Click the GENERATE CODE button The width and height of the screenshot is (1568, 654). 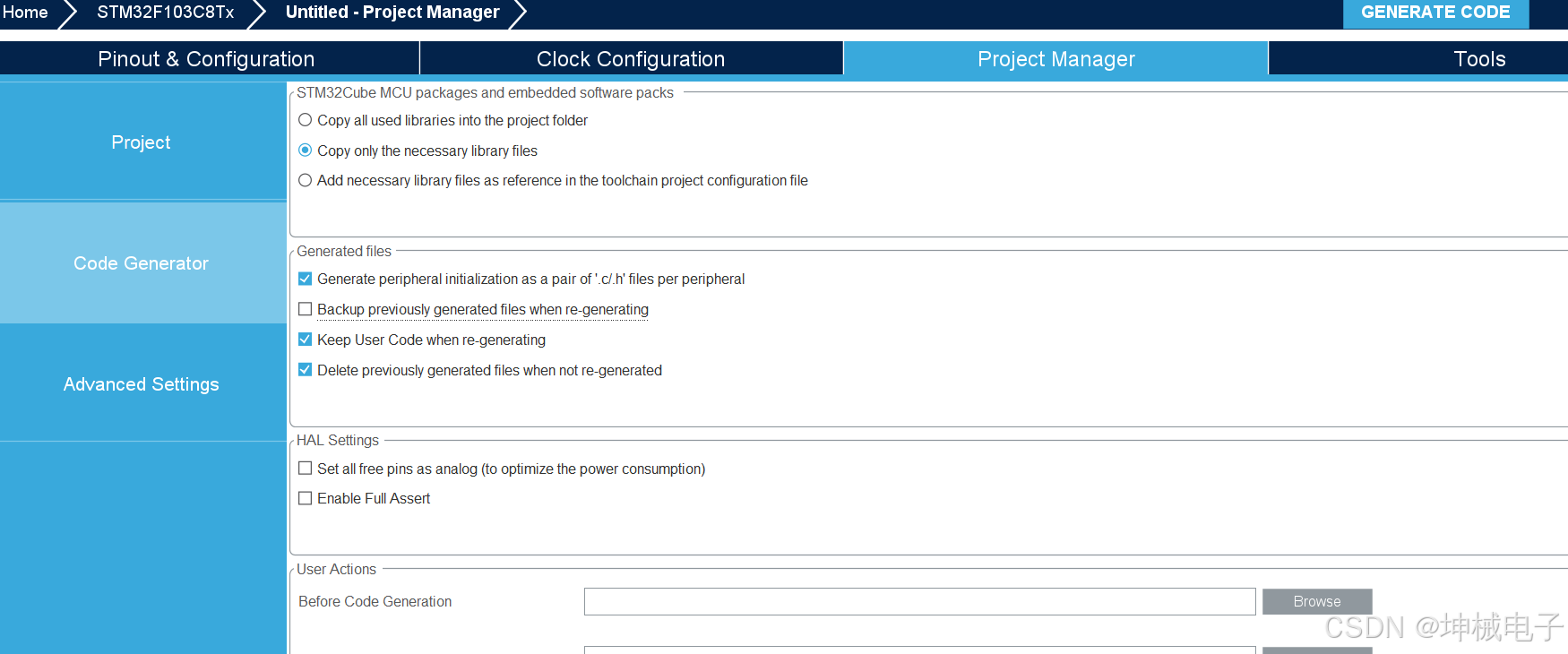tap(1435, 13)
